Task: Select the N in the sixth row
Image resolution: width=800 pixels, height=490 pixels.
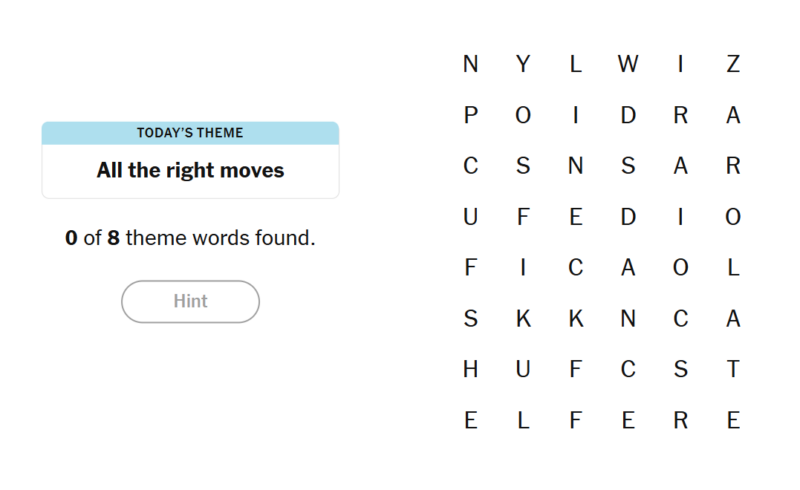Action: 628,318
